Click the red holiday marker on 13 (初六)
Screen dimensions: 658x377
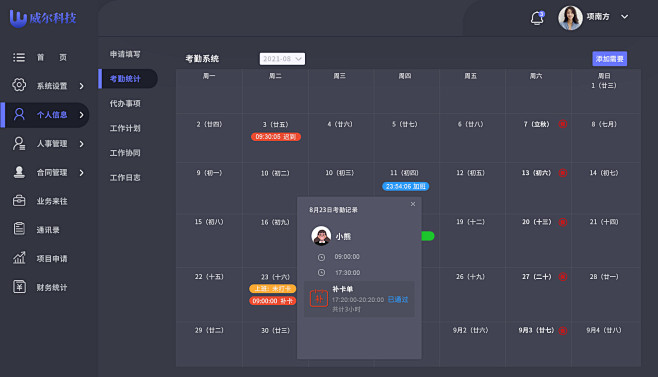click(563, 173)
